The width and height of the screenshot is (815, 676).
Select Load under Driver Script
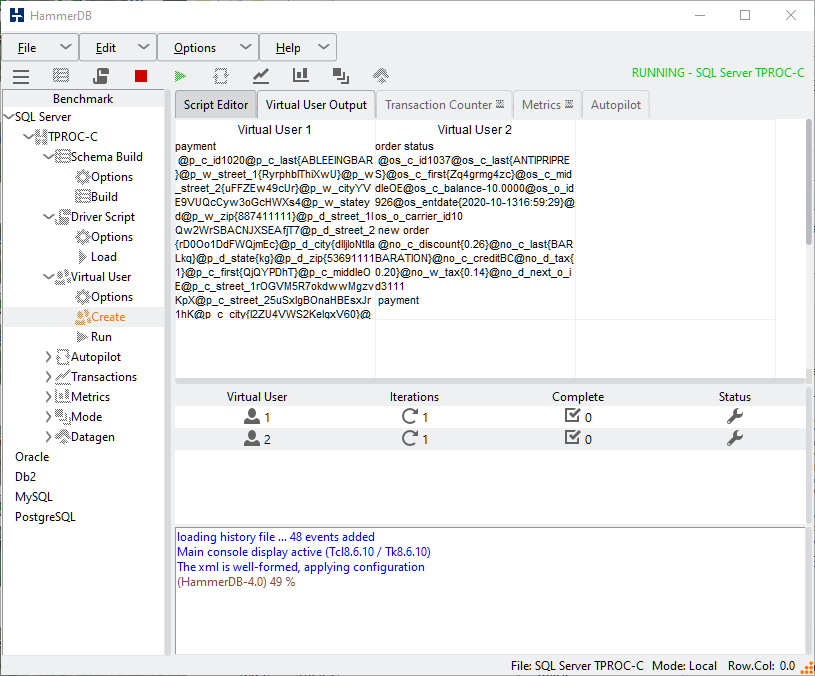click(97, 257)
